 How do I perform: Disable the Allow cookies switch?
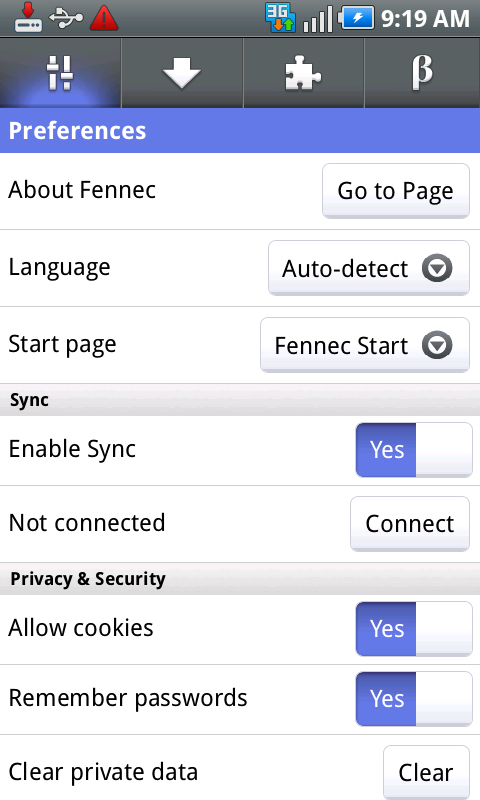click(x=414, y=629)
